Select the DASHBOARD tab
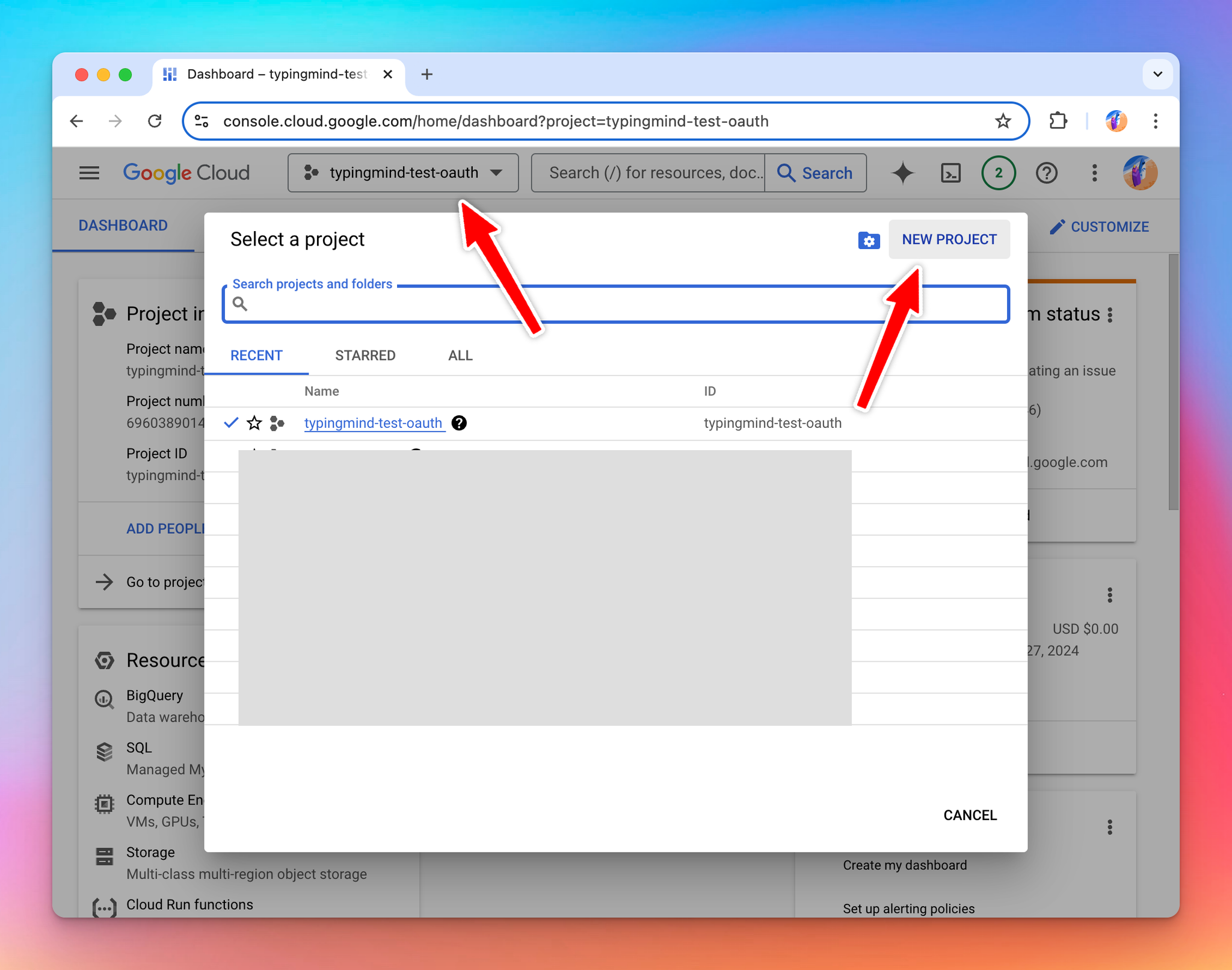1232x970 pixels. (x=123, y=226)
